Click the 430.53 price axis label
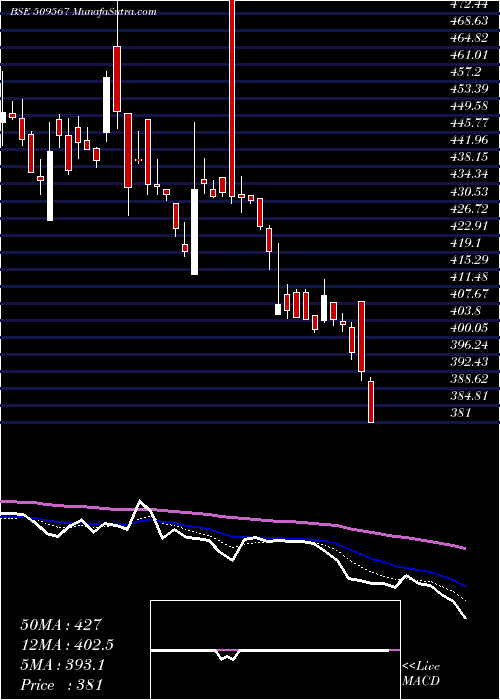Viewport: 500px width, 700px height. coord(467,192)
